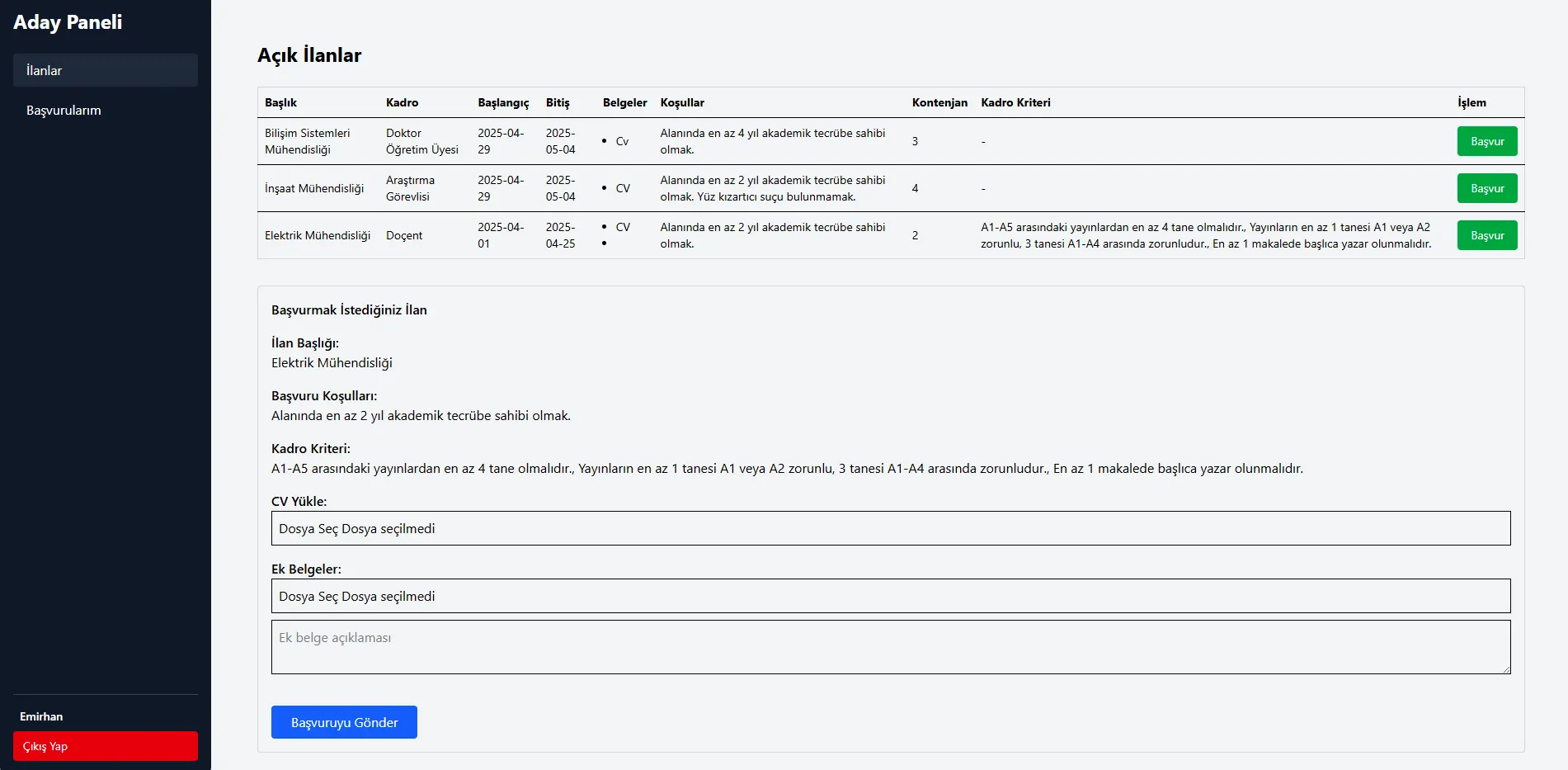Click Başvur for Elektrik Mühendisliği row
1568x770 pixels.
tap(1487, 235)
